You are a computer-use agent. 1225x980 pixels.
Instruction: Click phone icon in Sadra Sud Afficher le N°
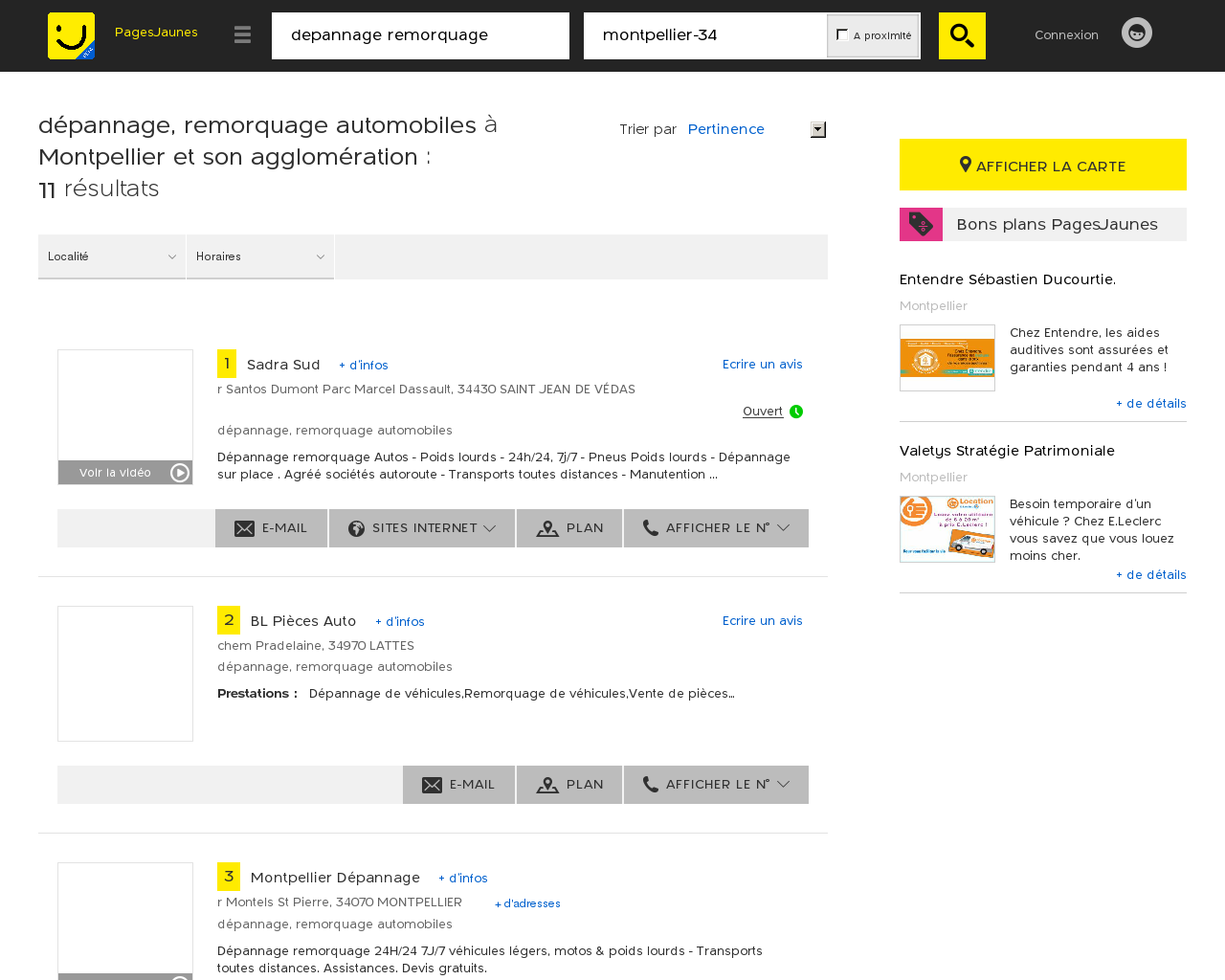coord(651,527)
